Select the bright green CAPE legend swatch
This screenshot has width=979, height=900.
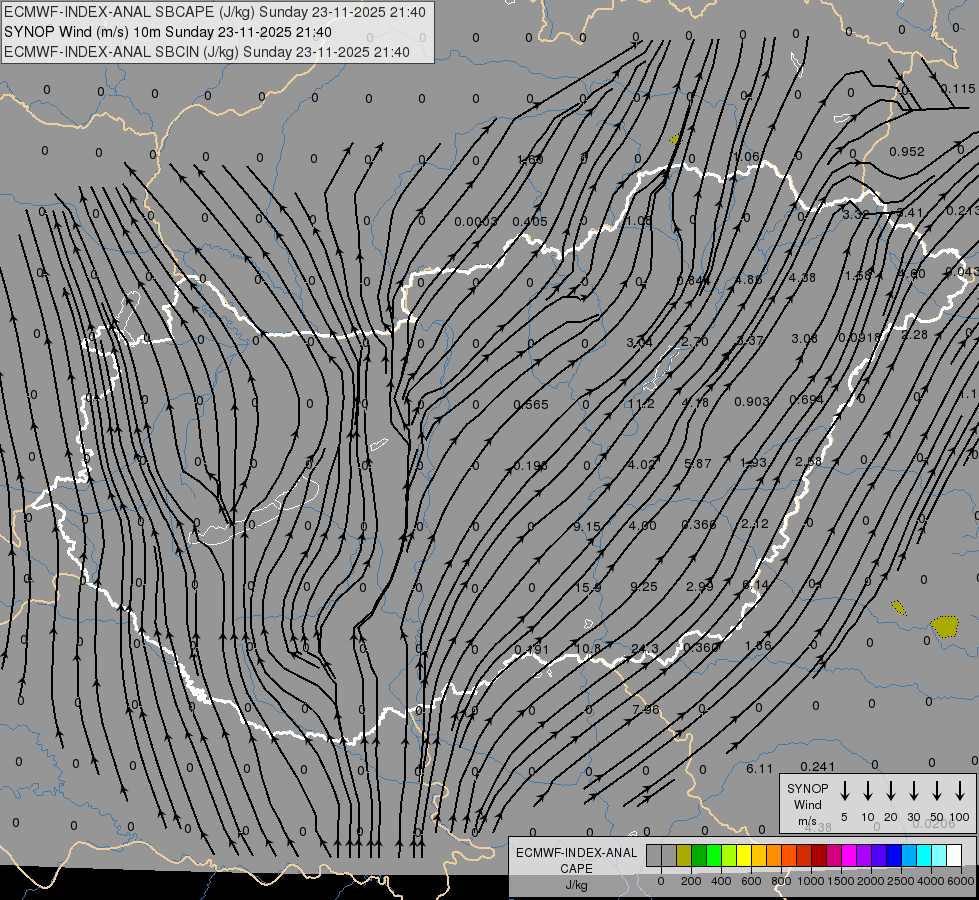(x=714, y=856)
